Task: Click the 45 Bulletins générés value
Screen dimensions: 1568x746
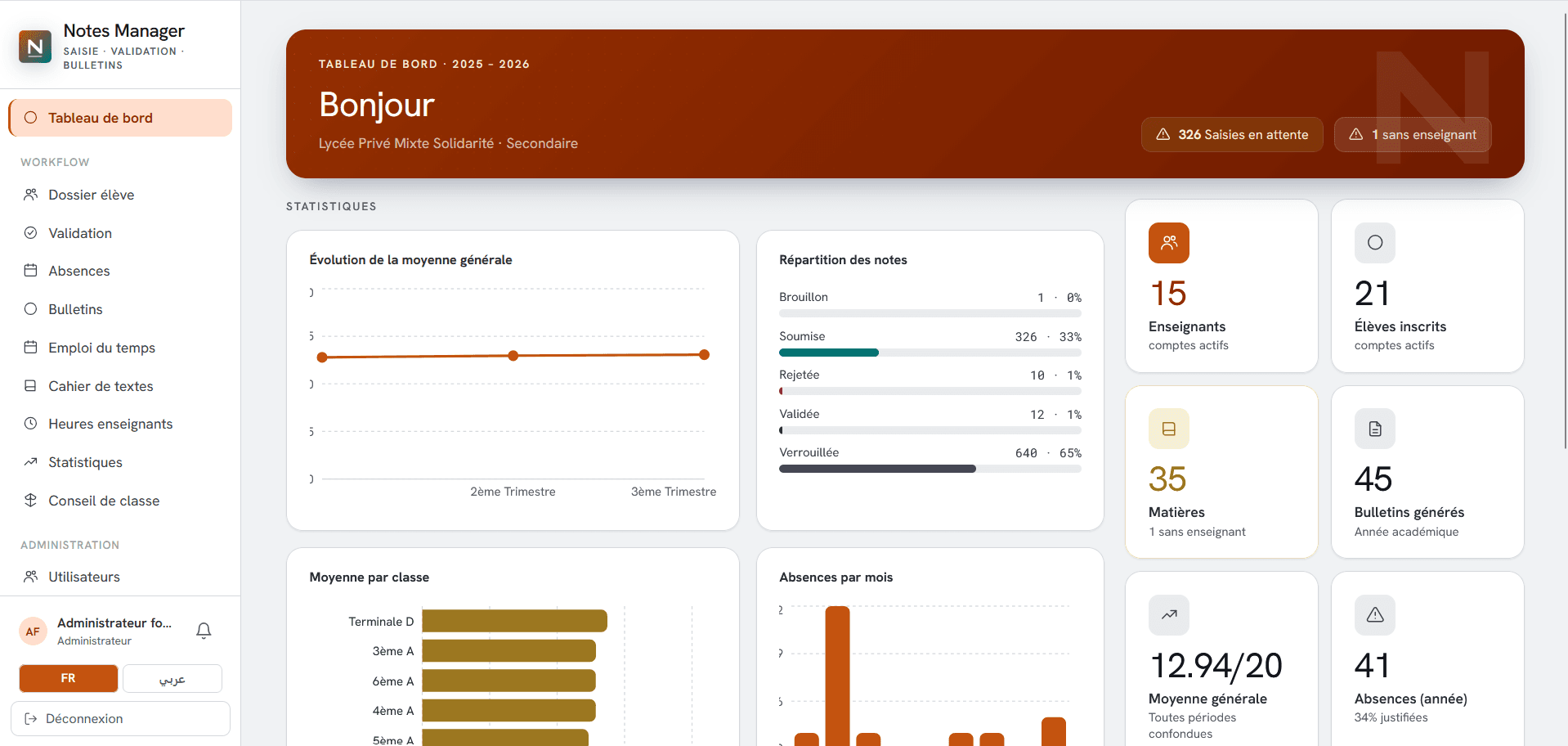Action: (1373, 479)
